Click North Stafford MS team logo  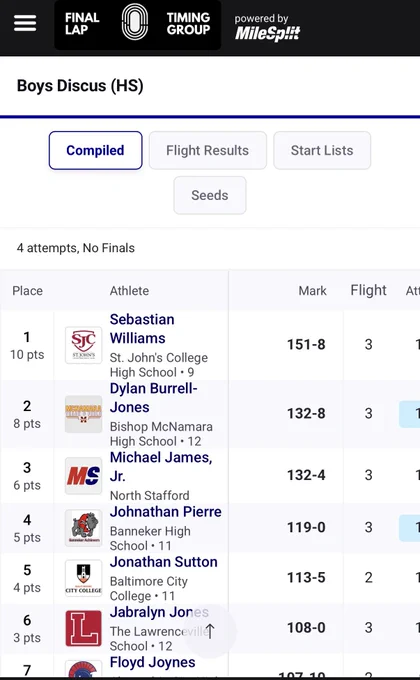83,476
